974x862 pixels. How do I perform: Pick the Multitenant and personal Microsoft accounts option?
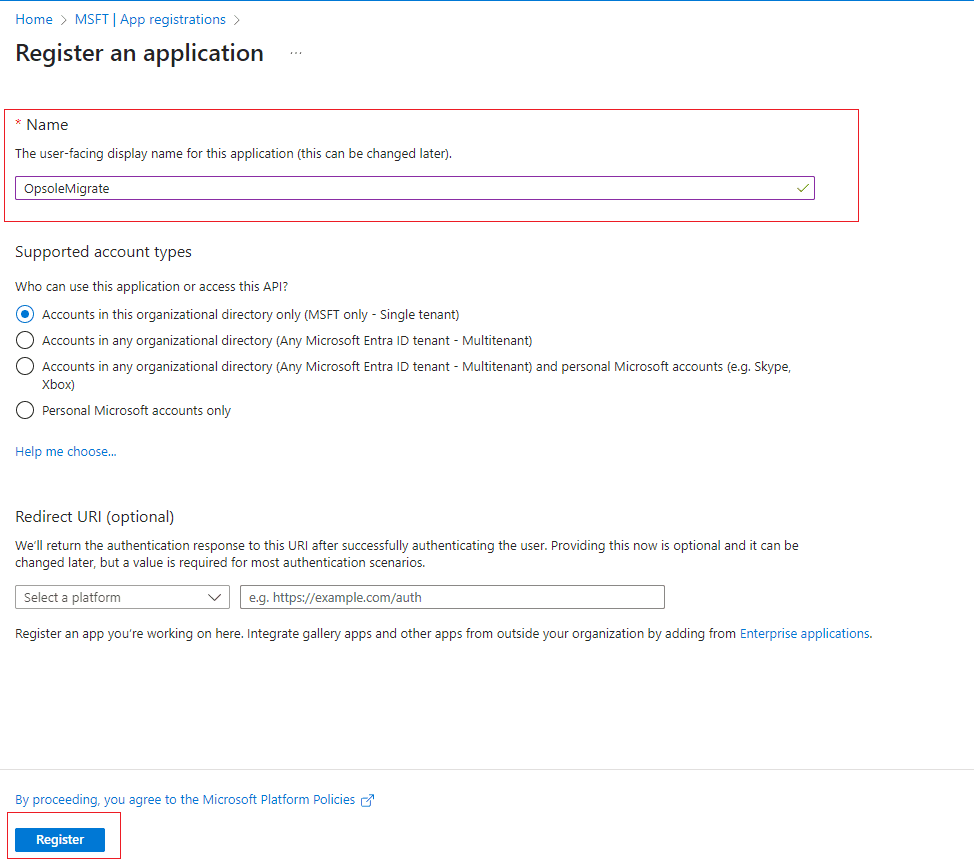click(23, 364)
